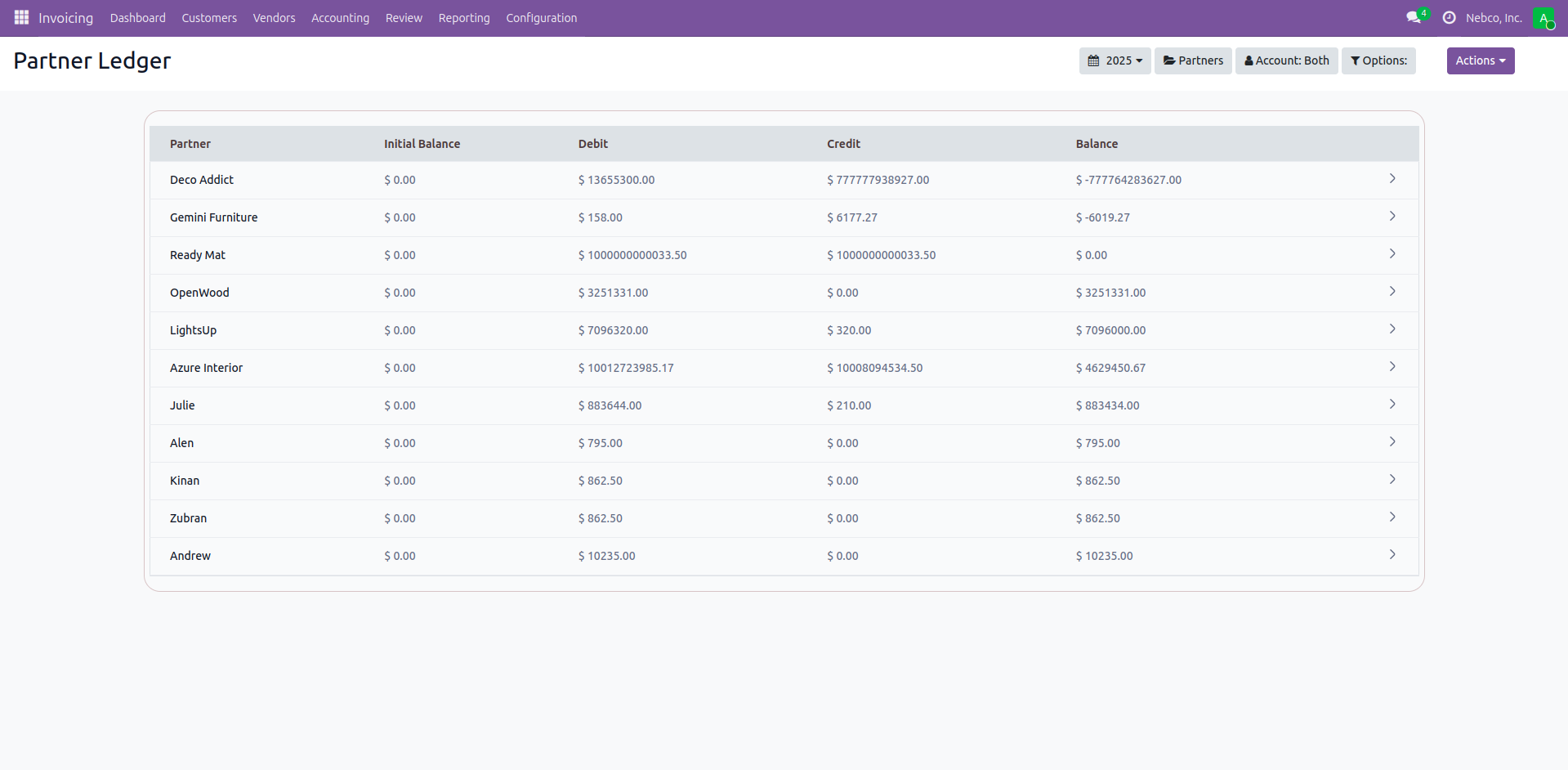Click the Nebco, Inc. company switcher
This screenshot has height=770, width=1568.
click(1494, 18)
